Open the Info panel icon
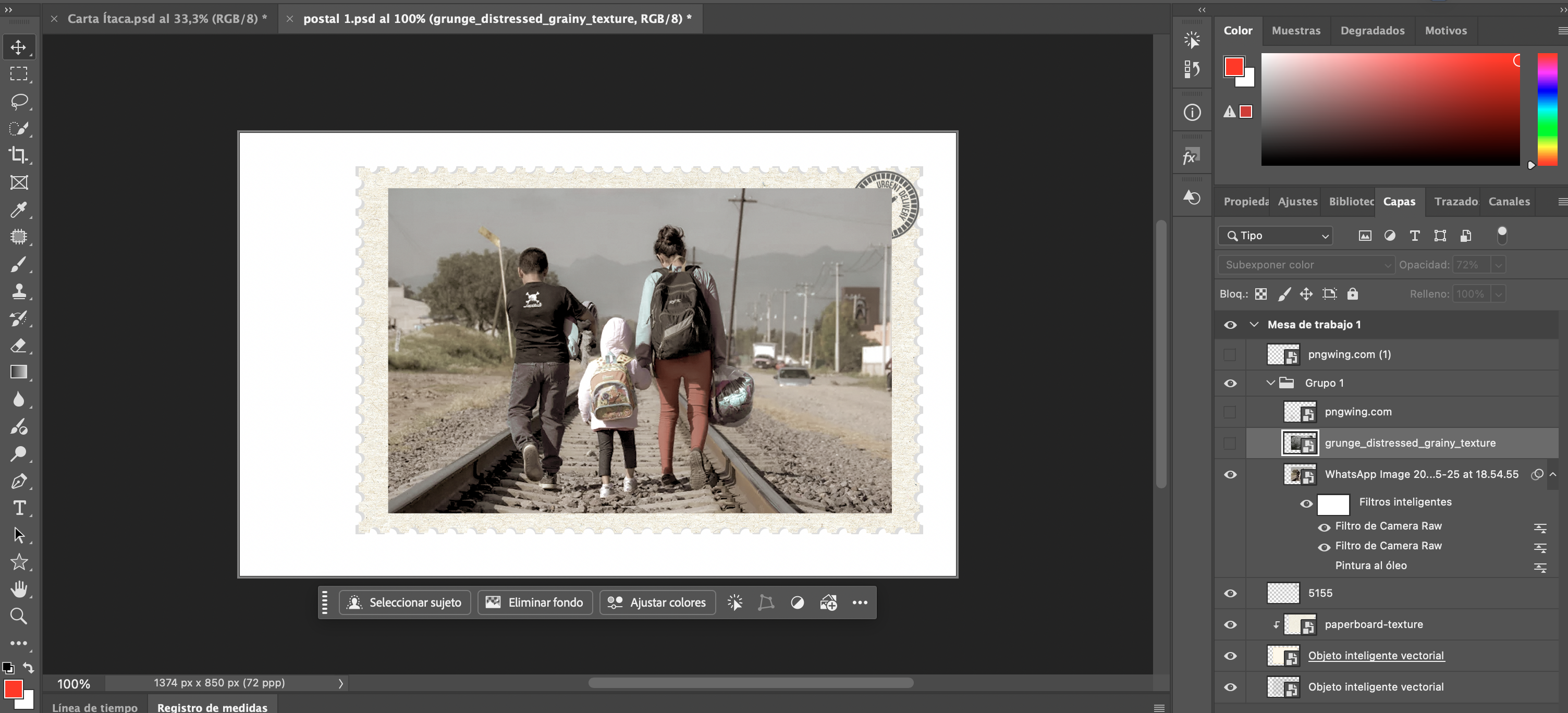The width and height of the screenshot is (1568, 713). click(1192, 113)
